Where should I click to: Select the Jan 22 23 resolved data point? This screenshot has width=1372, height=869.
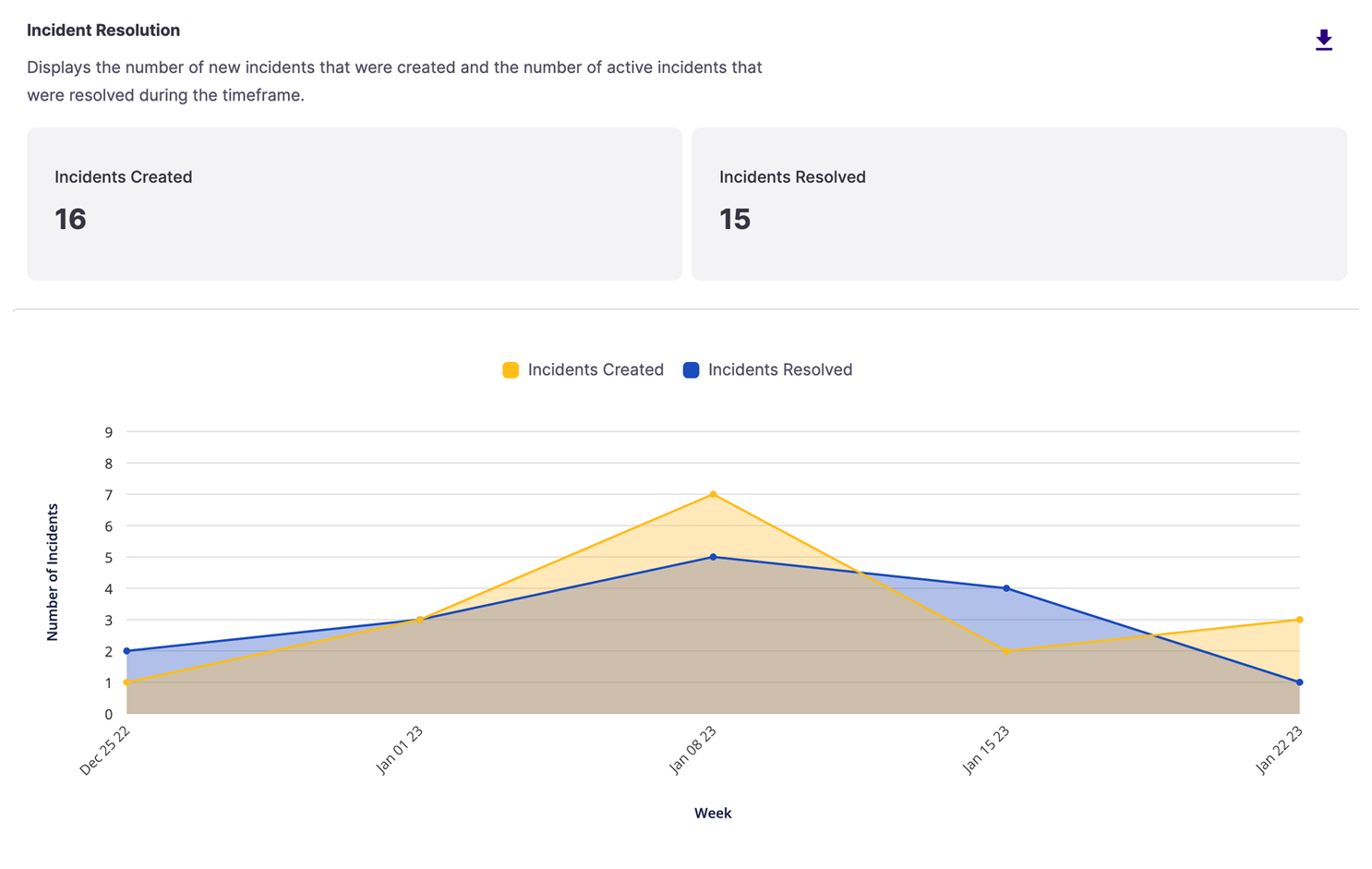click(1299, 682)
